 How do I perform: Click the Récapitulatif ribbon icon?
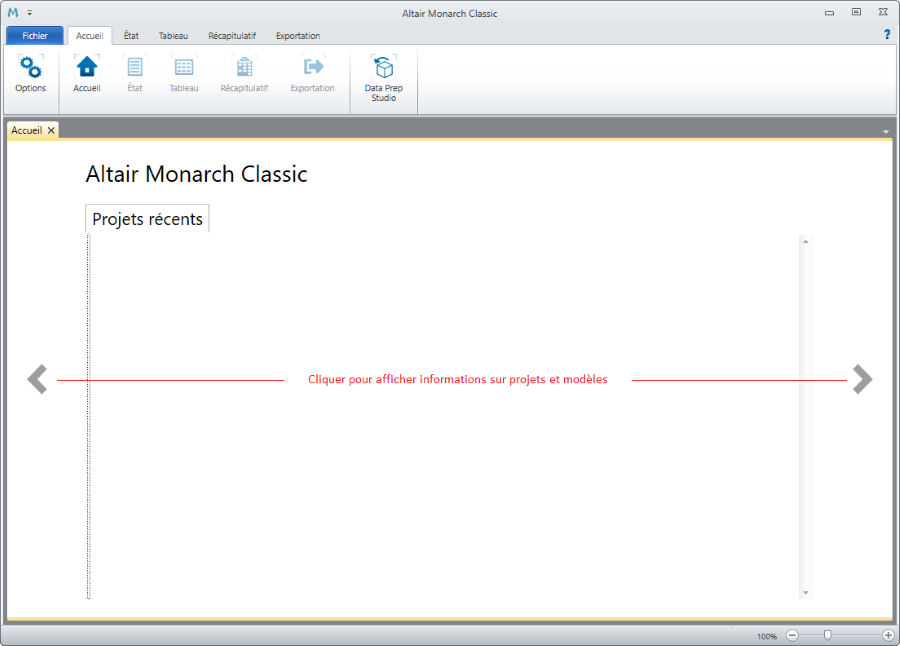(244, 68)
